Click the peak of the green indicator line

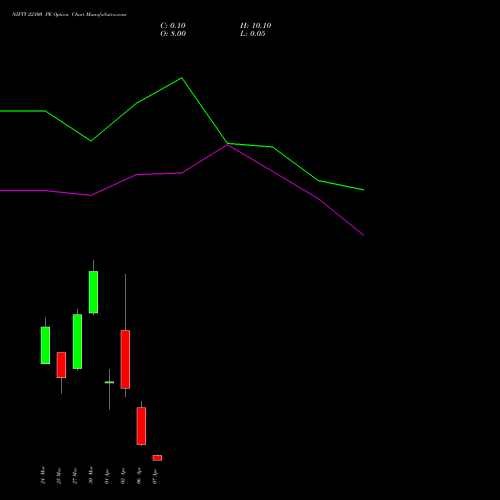[182, 78]
